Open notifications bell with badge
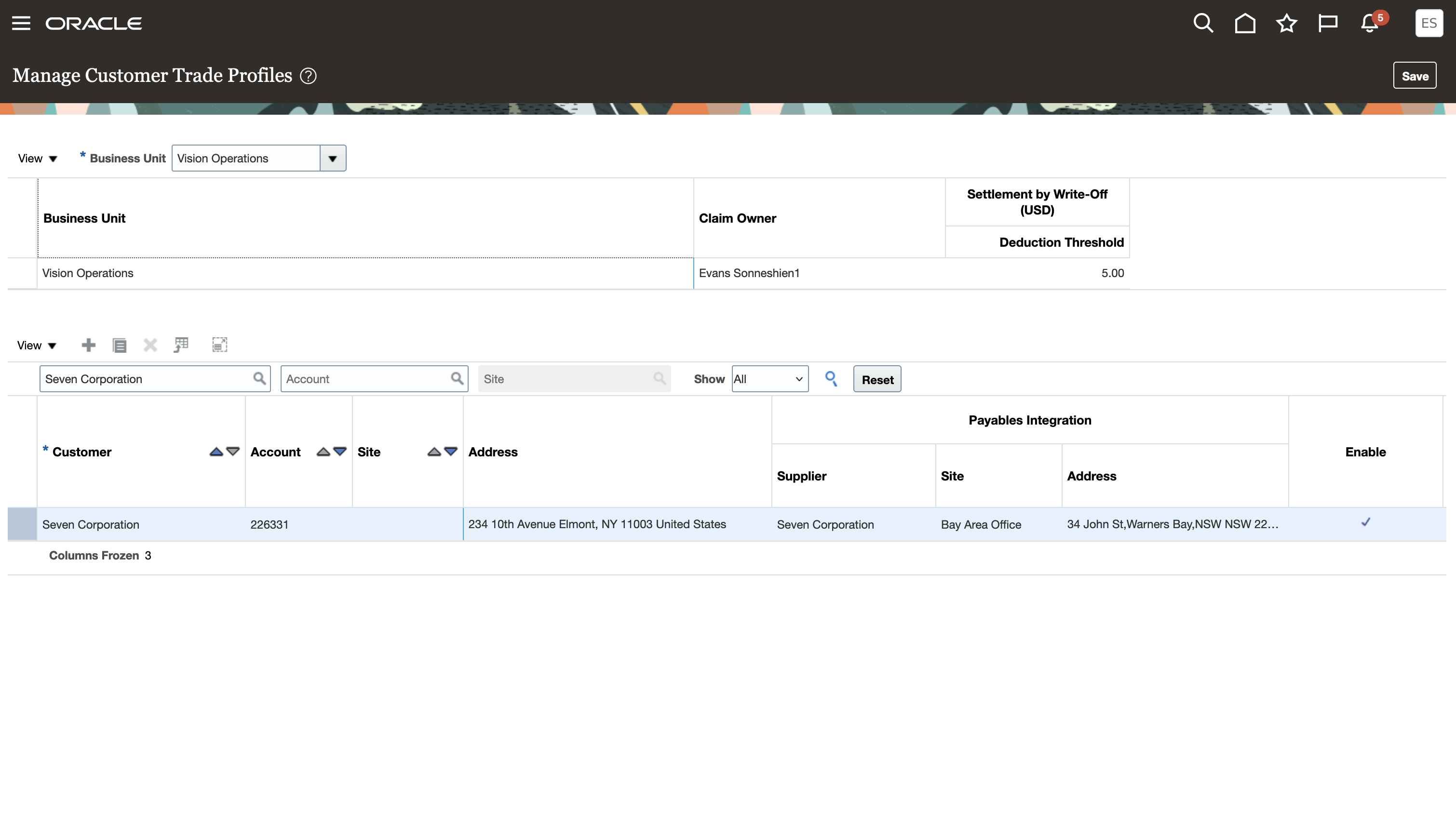This screenshot has width=1456, height=825. point(1370,23)
